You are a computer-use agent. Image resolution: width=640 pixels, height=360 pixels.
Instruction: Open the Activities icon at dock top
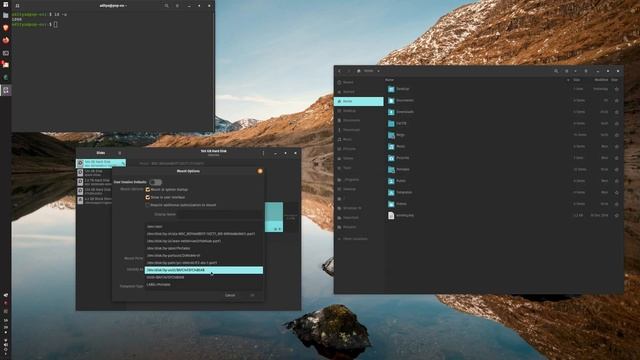click(5, 5)
